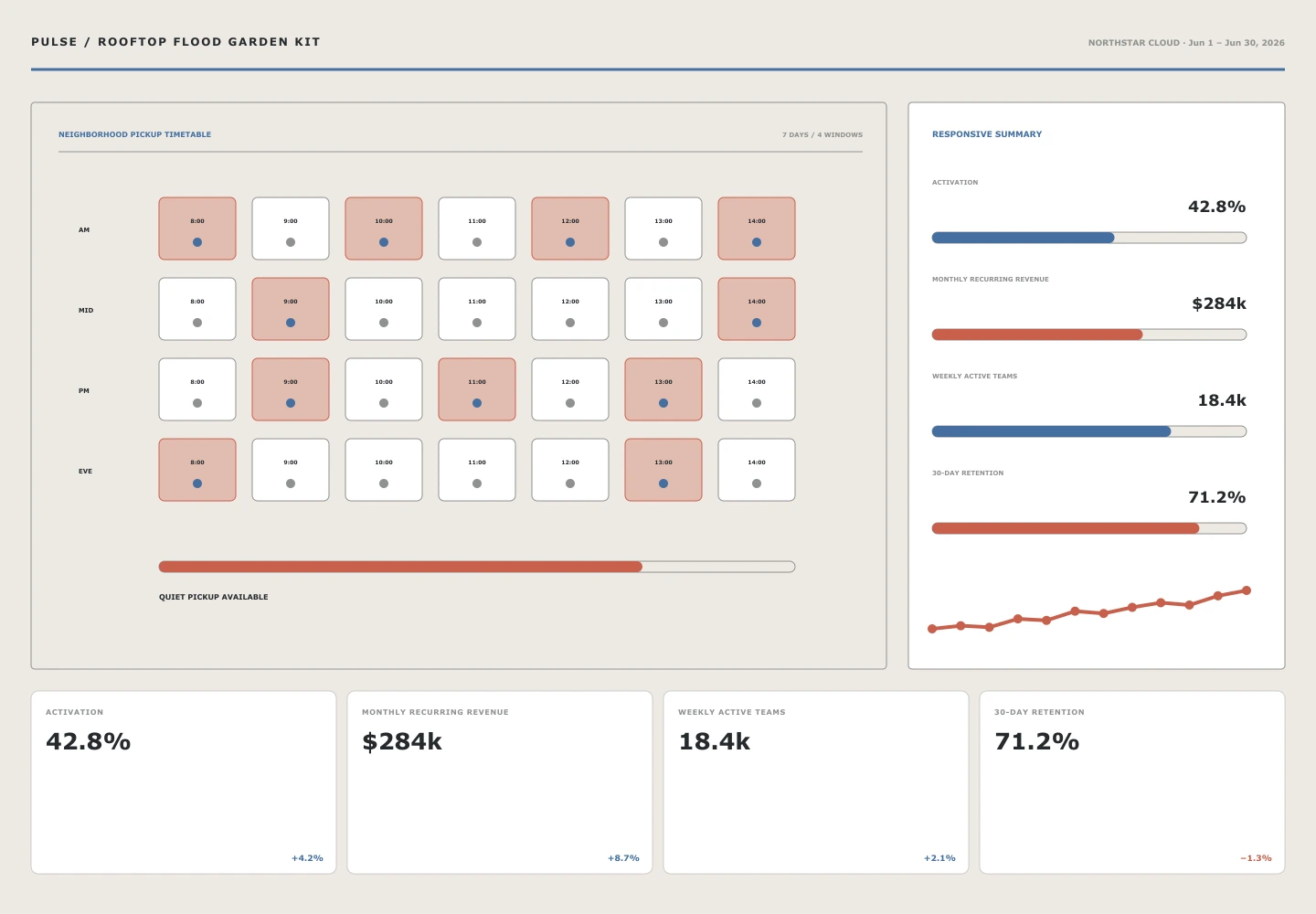
Task: Choose the PM row 10:00 slot
Action: (x=384, y=389)
